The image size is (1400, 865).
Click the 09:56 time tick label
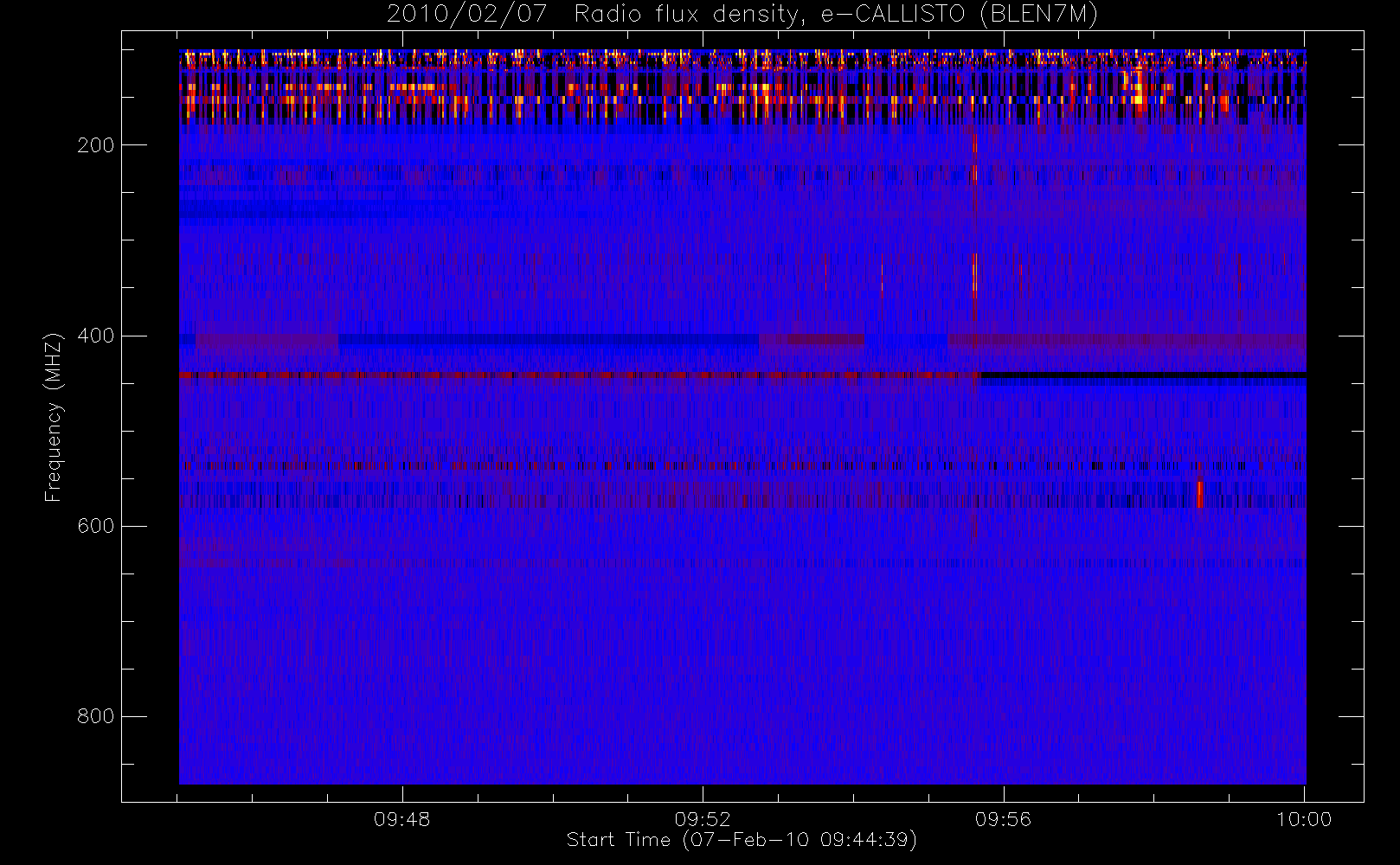pos(1004,819)
